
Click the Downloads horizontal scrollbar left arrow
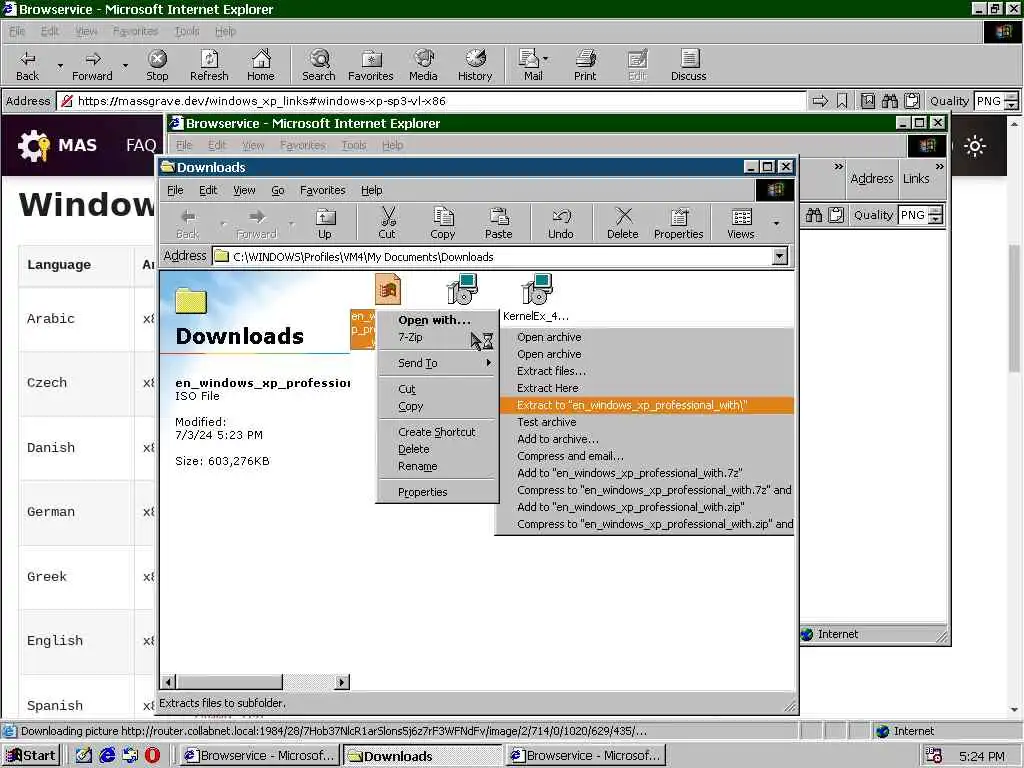(168, 682)
